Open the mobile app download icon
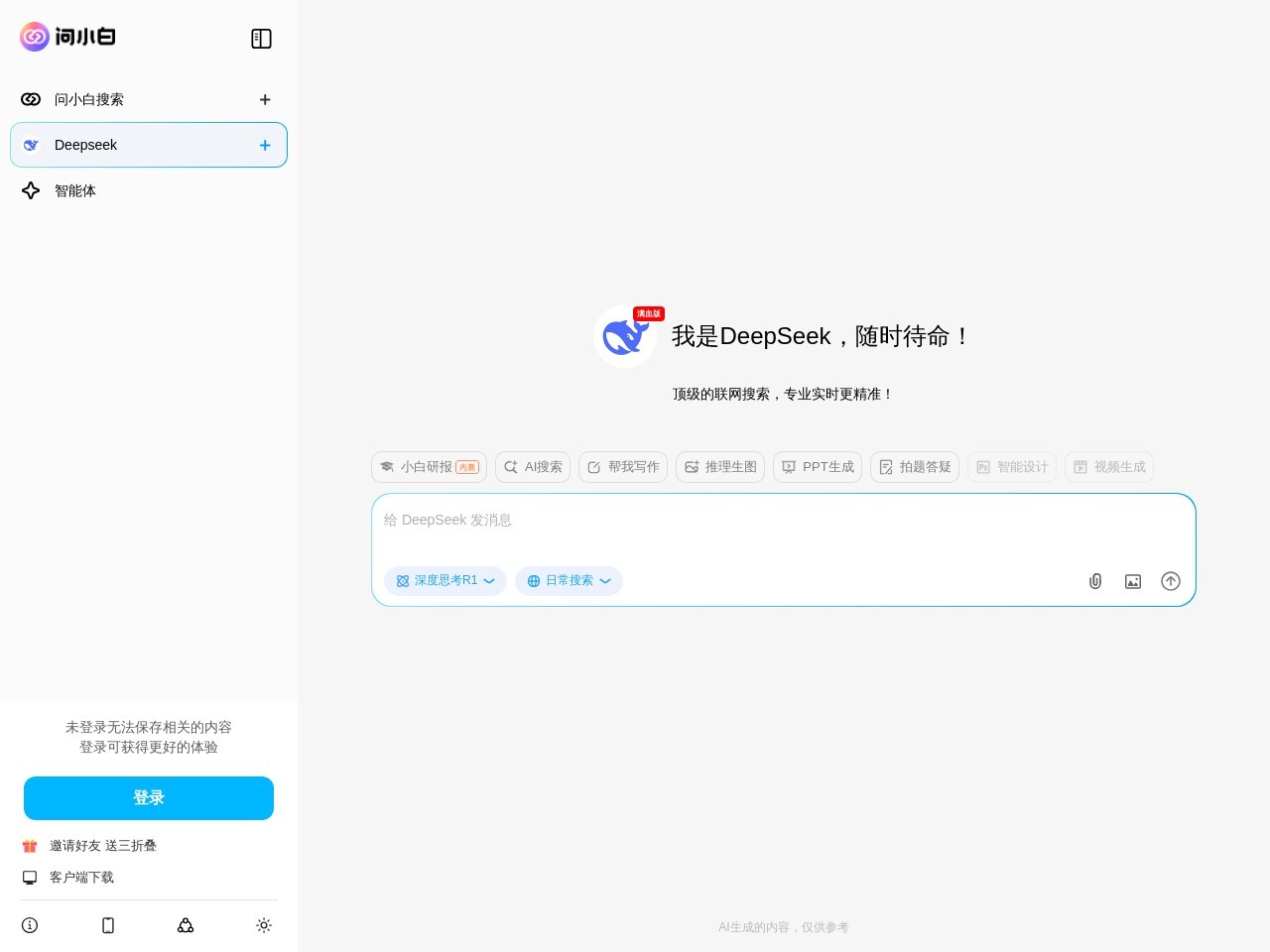The image size is (1270, 952). coord(108,925)
